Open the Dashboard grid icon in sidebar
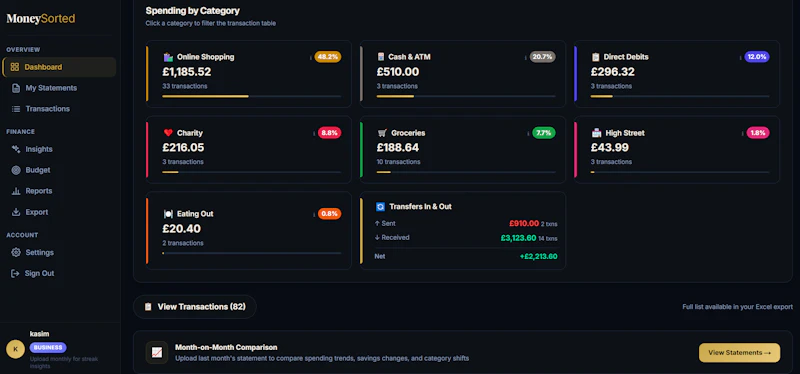 coord(15,67)
